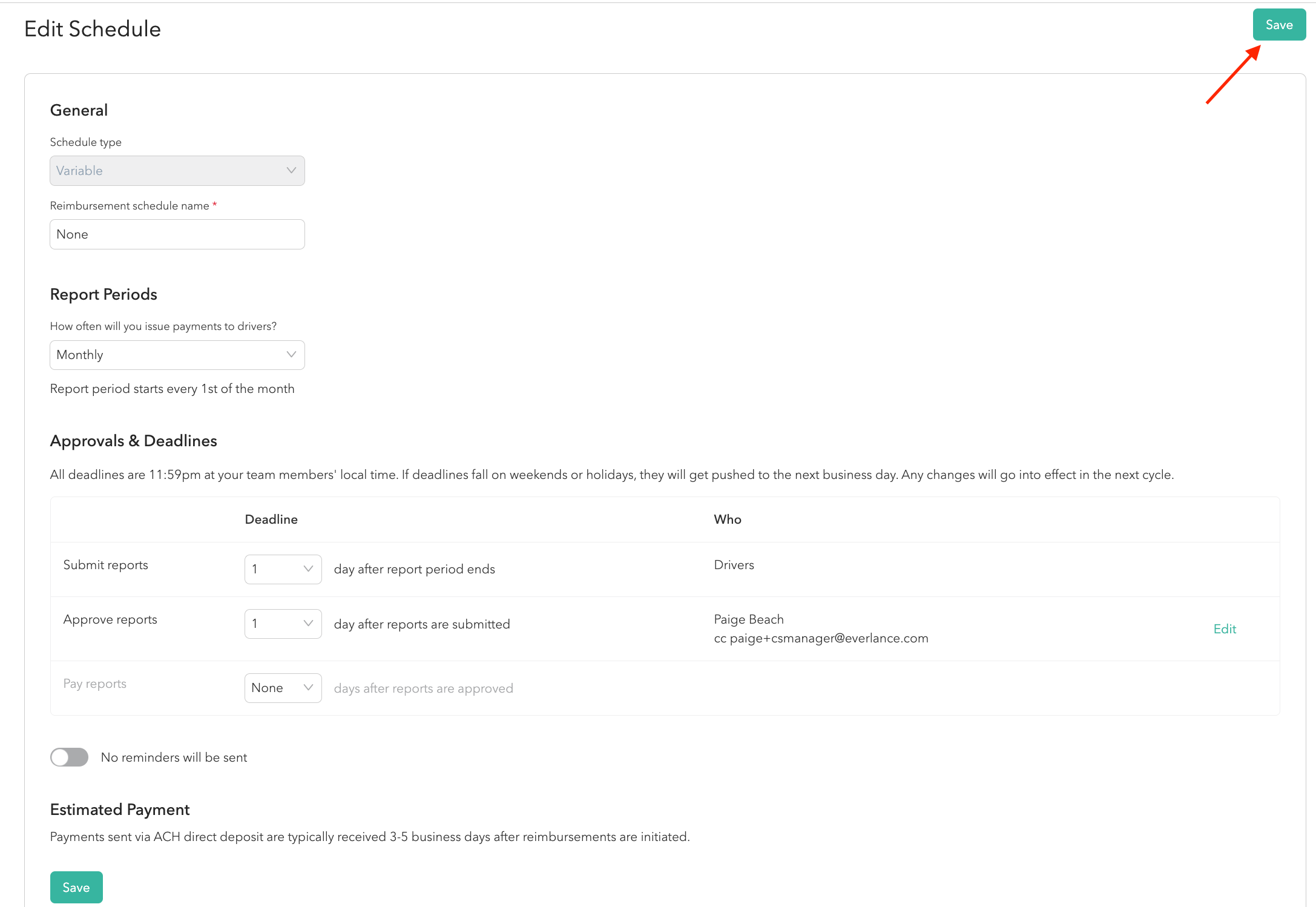Screen dimensions: 1316x907
Task: Click the Deadline column header
Action: coord(271,519)
